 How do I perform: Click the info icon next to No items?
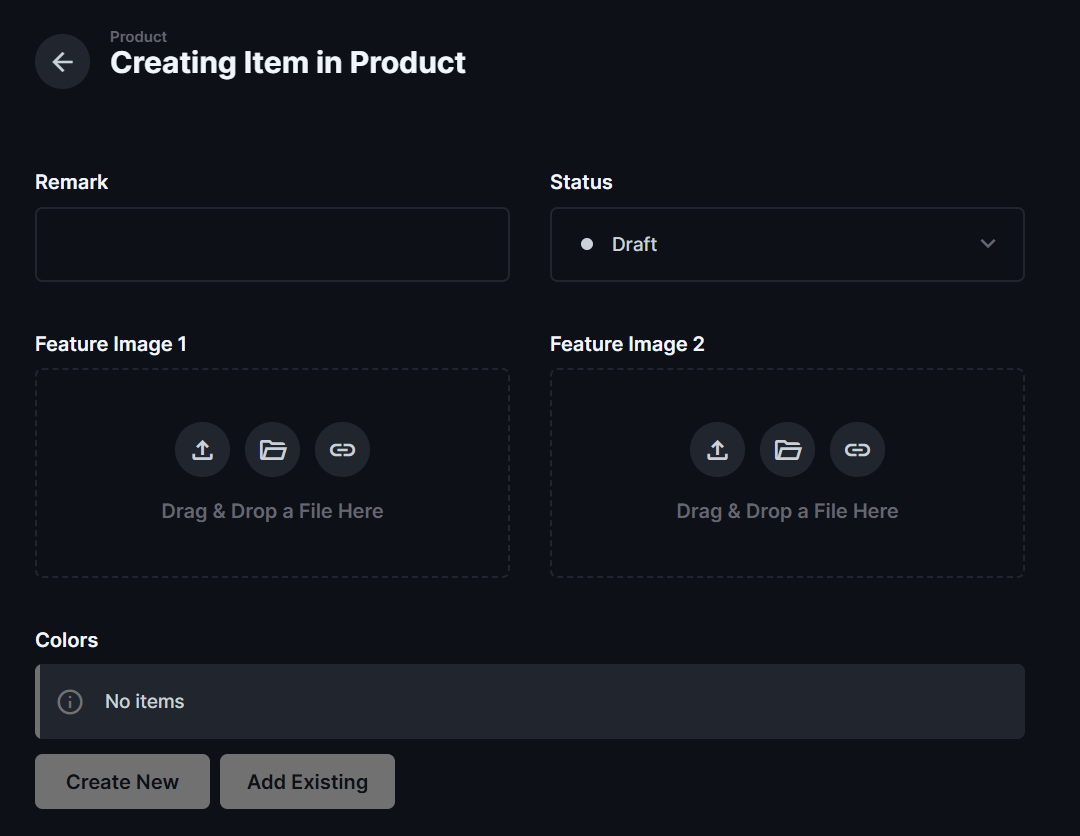coord(70,701)
